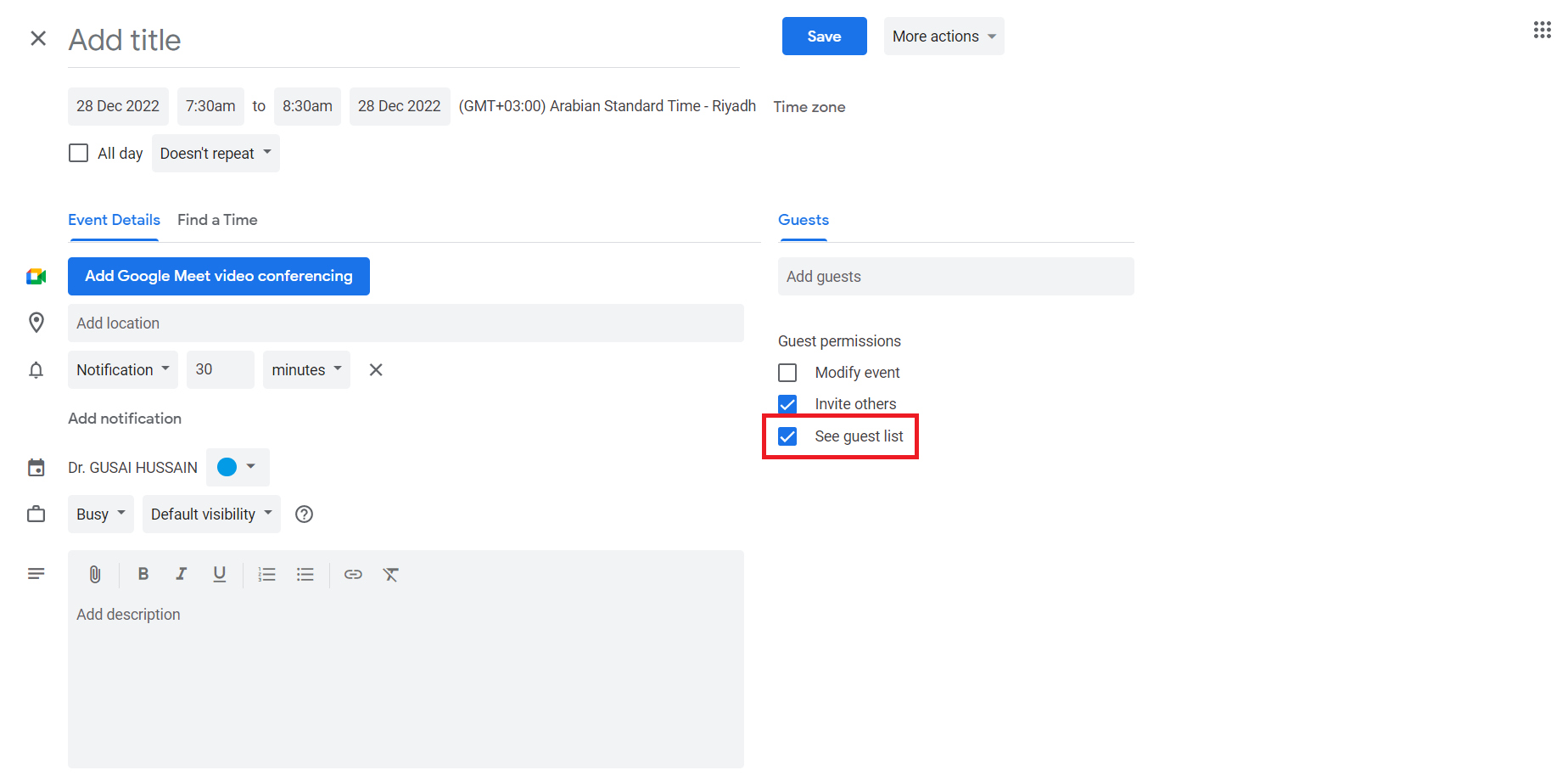Insert a numbered list in description
The height and width of the screenshot is (776, 1568).
click(267, 575)
